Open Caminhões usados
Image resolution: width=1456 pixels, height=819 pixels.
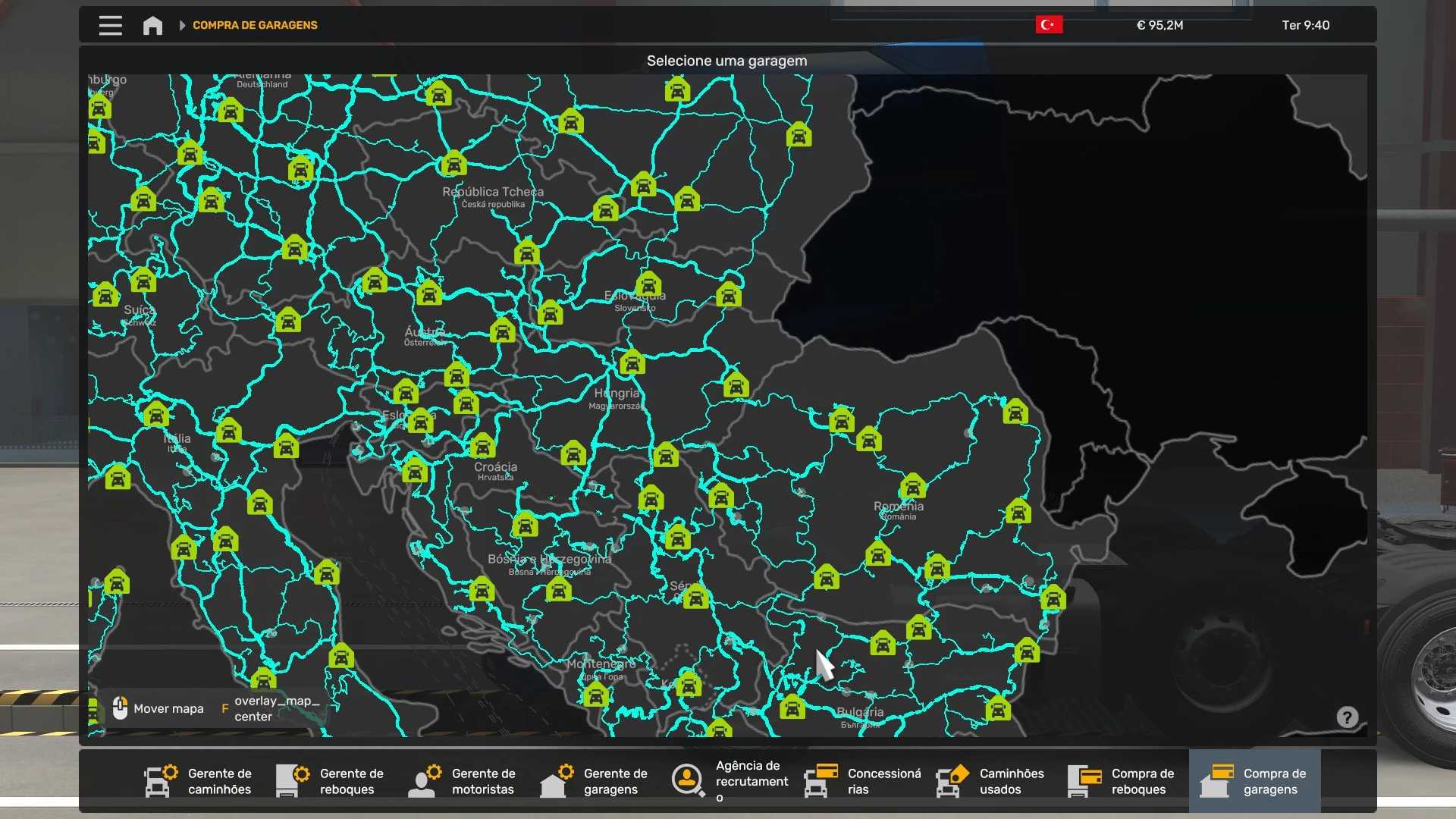pyautogui.click(x=991, y=781)
